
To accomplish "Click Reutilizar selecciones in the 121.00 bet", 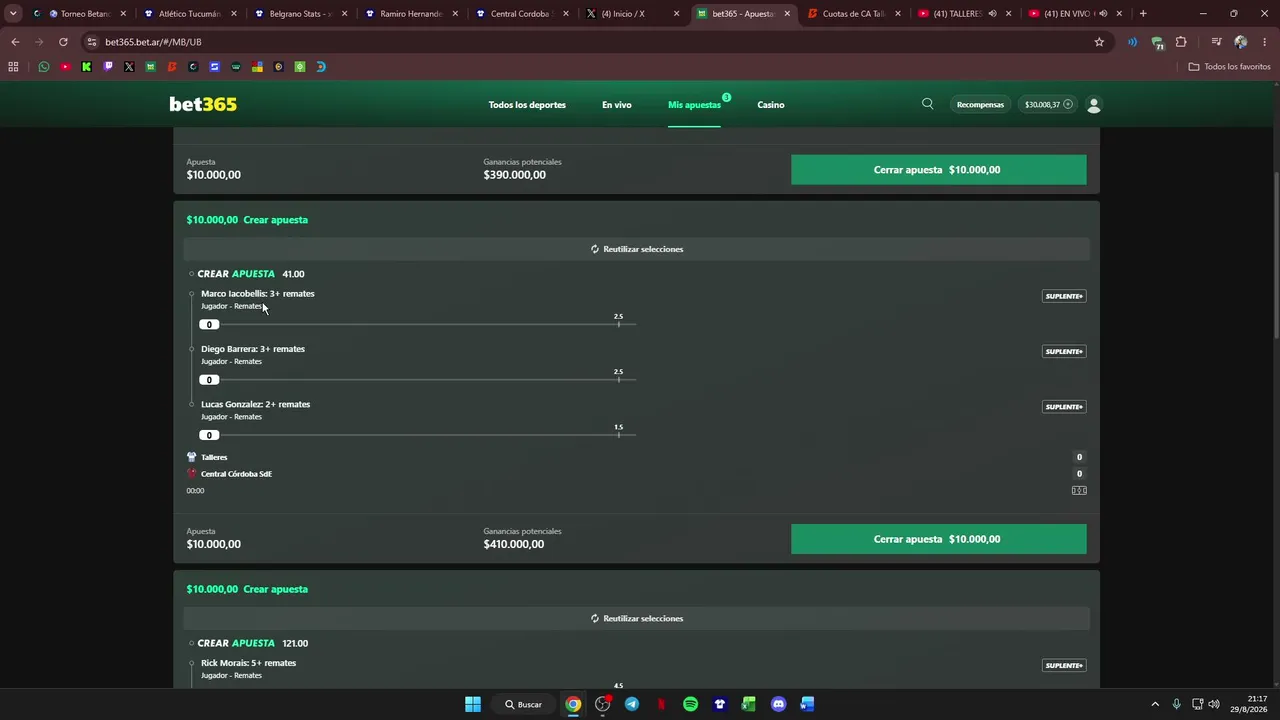I will [x=637, y=618].
